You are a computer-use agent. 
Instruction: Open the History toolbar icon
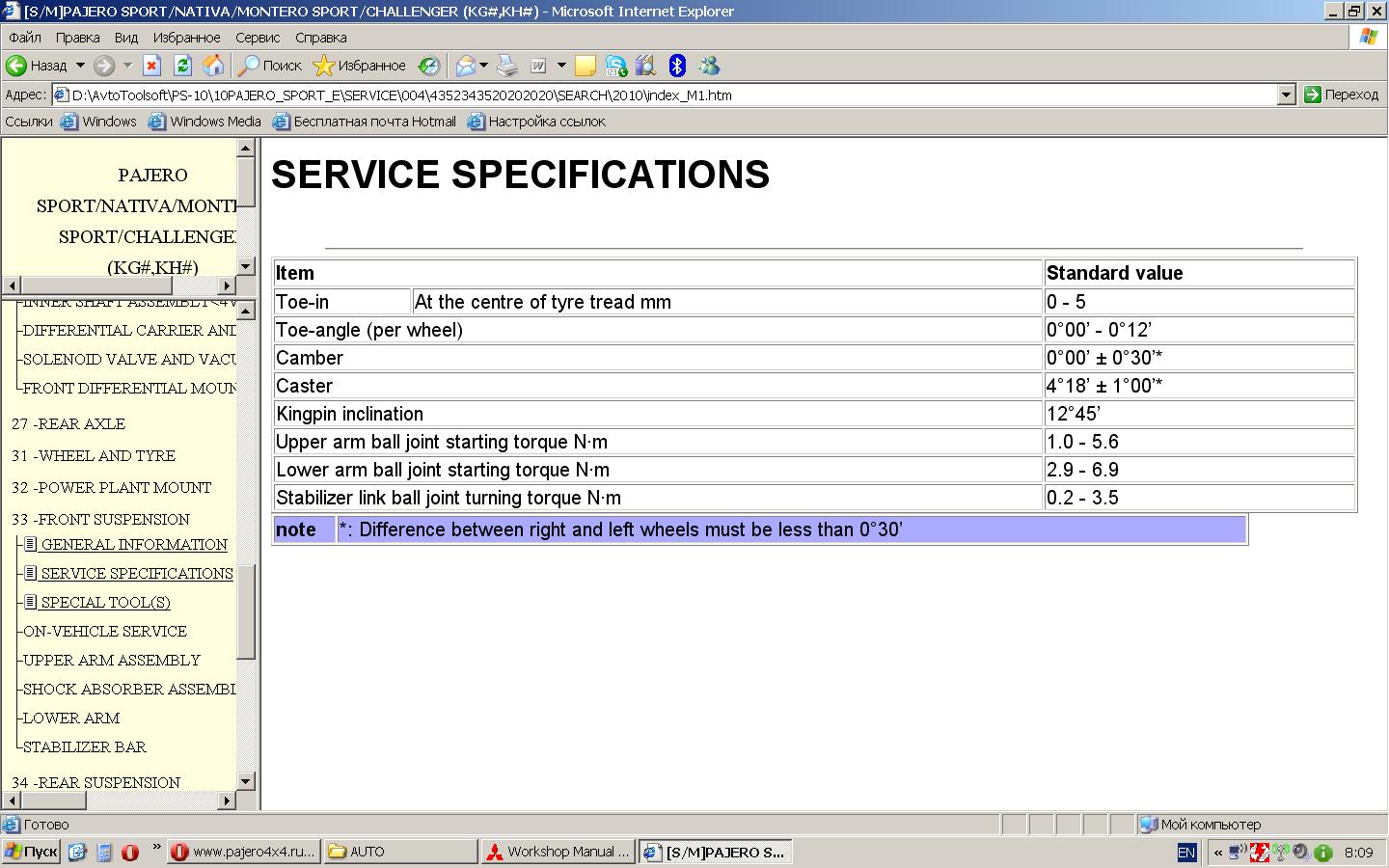[x=429, y=66]
